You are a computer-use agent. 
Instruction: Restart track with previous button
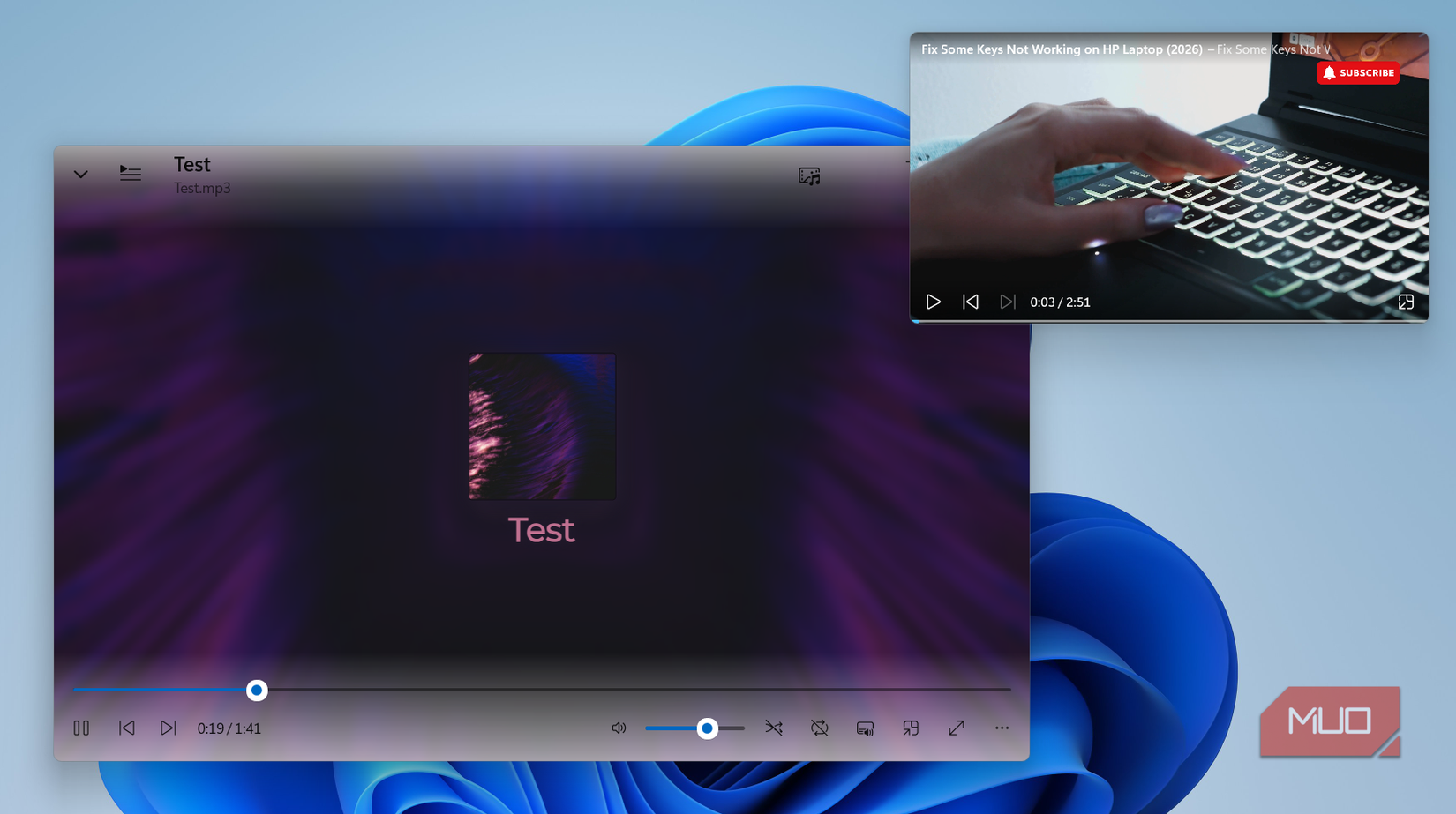coord(126,728)
